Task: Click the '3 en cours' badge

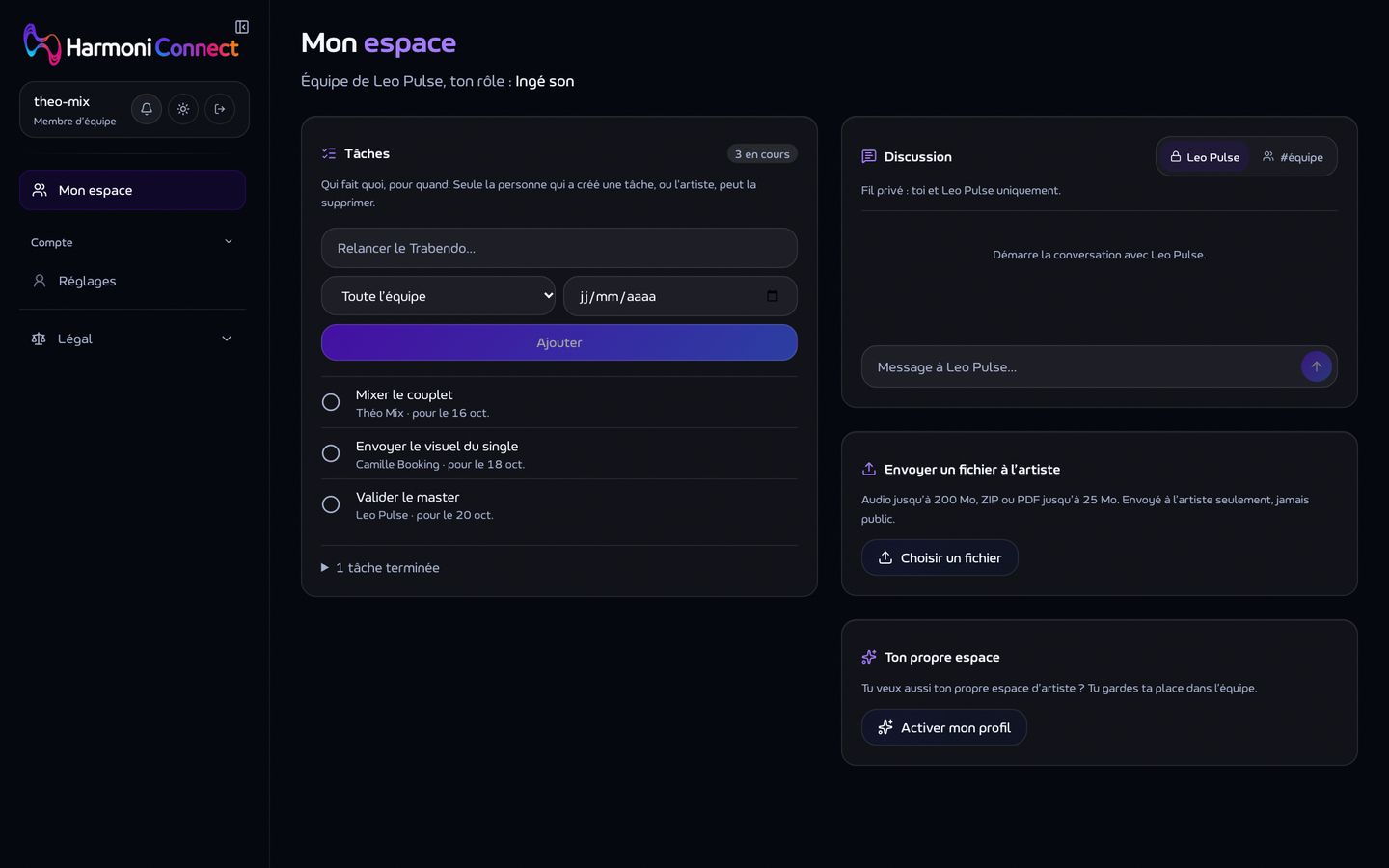Action: click(762, 154)
